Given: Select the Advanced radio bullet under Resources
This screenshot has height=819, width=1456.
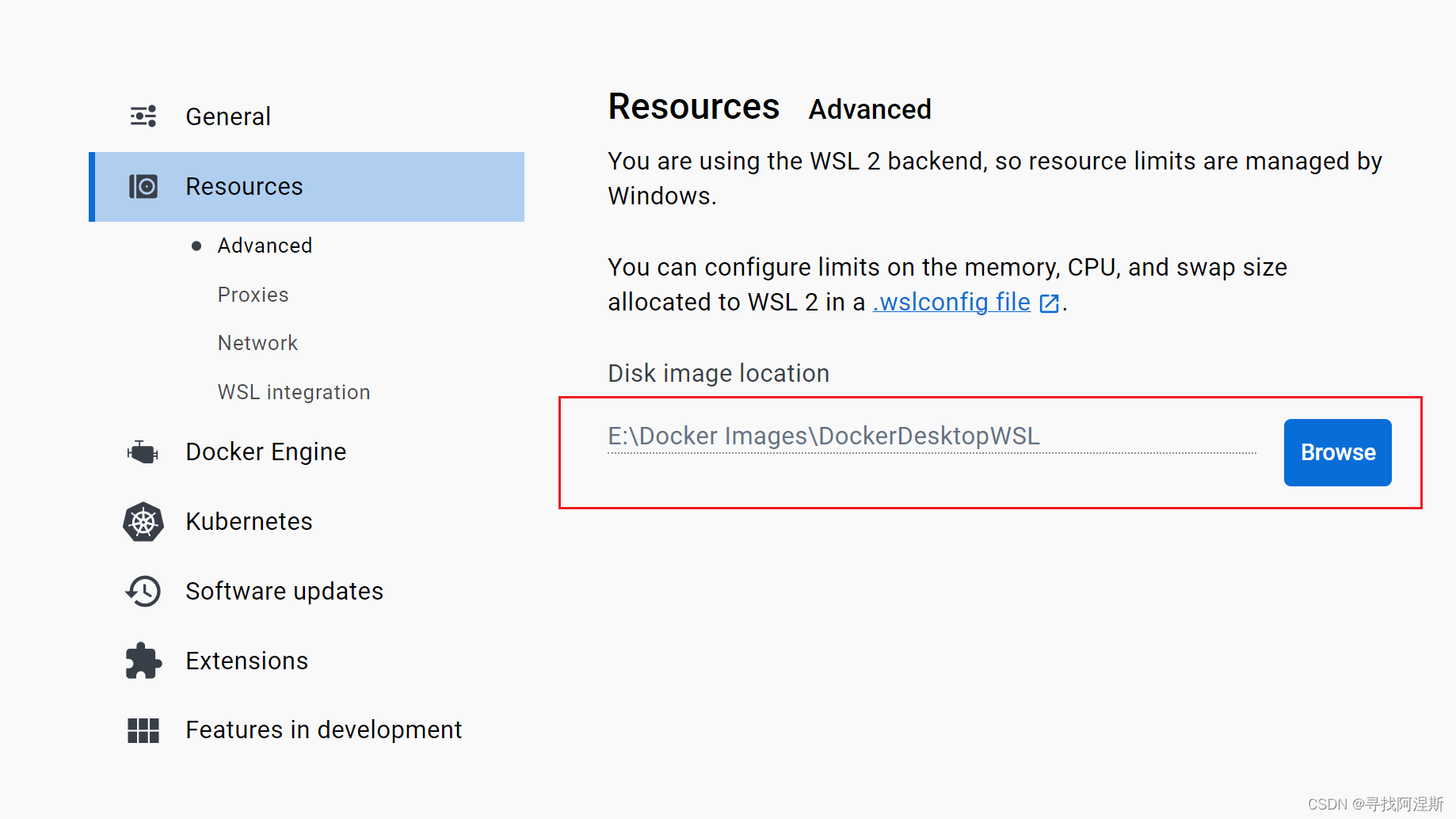Looking at the screenshot, I should pos(196,246).
